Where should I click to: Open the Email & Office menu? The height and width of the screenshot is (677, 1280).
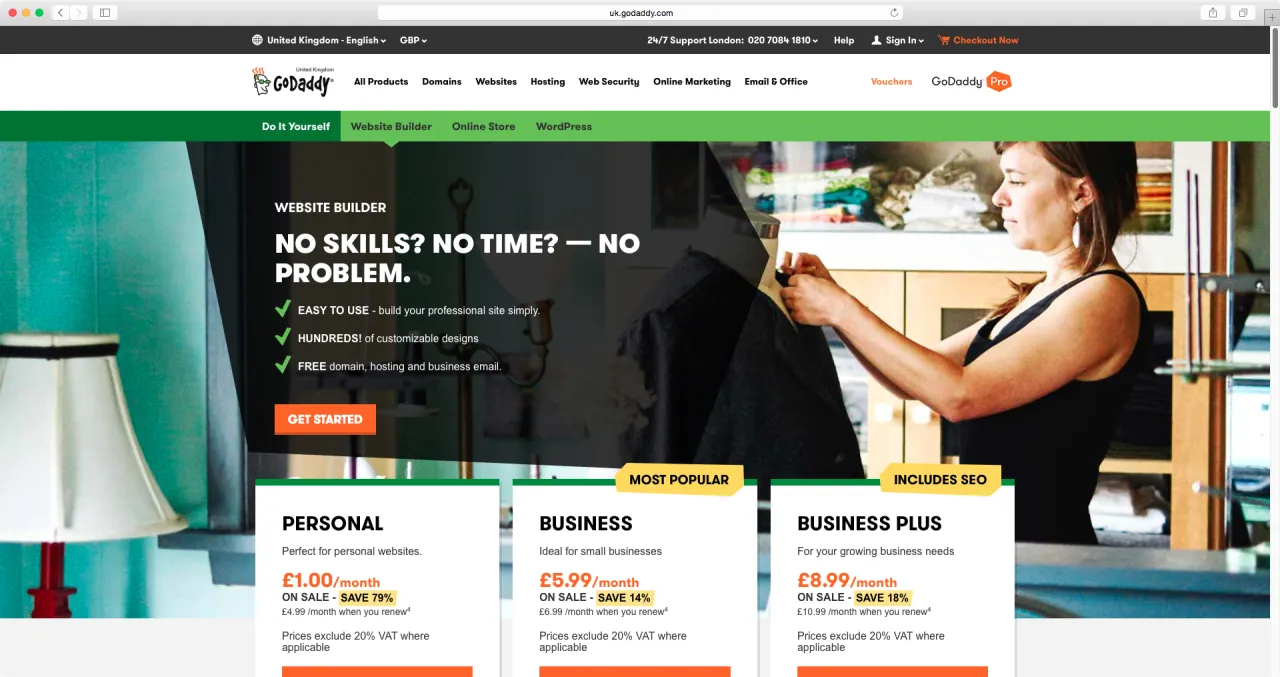point(776,82)
